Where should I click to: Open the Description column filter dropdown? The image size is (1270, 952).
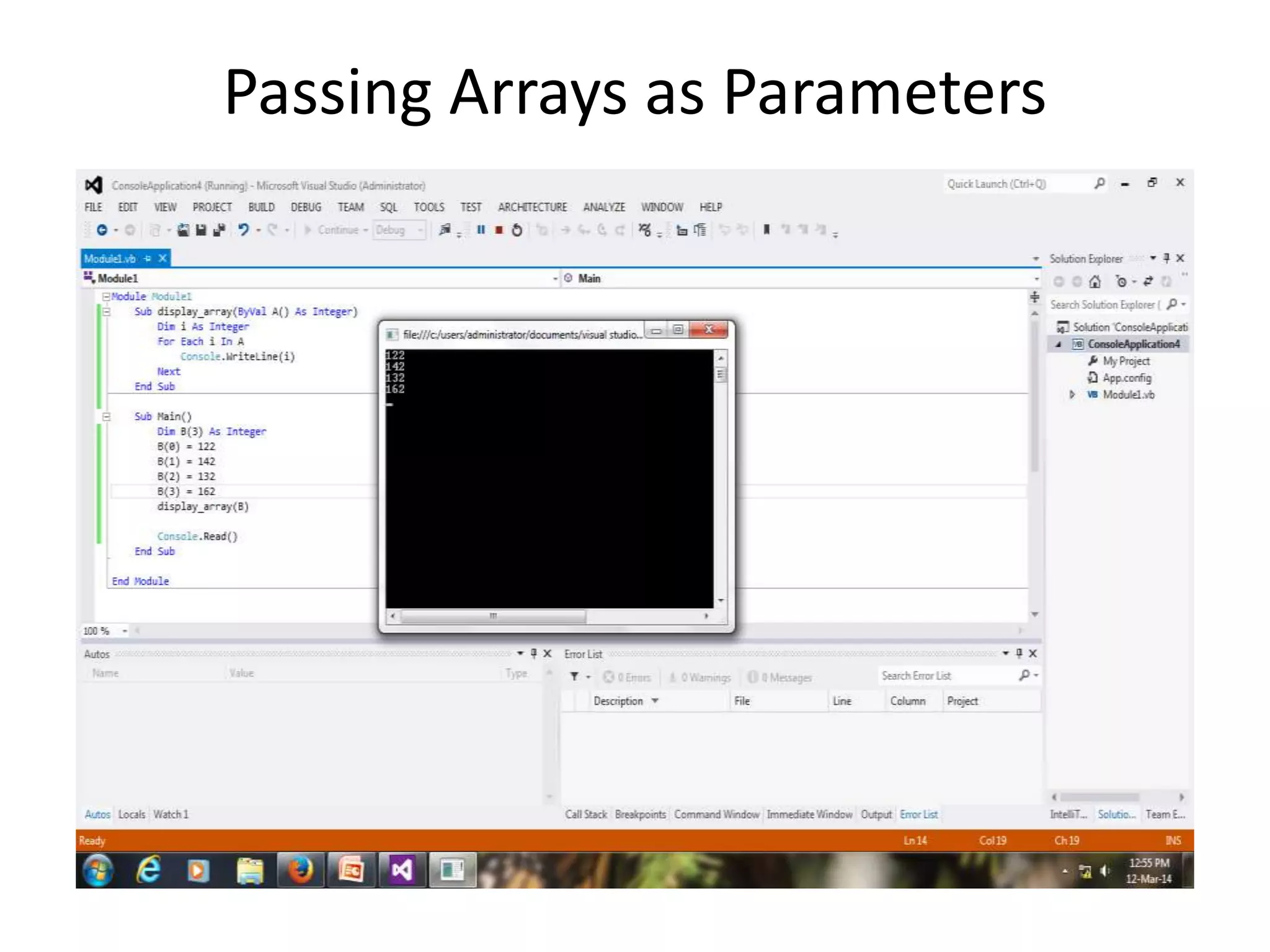655,701
